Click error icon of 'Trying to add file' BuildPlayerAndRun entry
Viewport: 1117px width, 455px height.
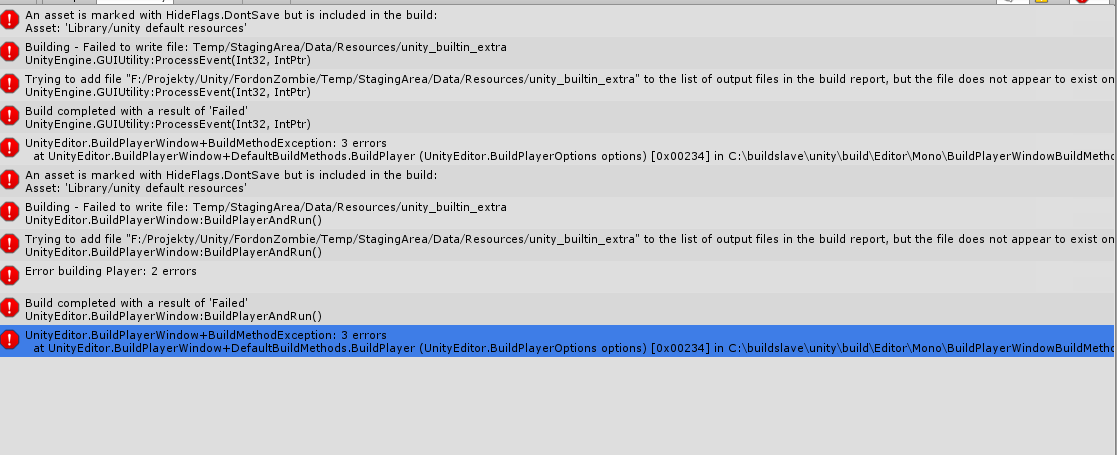point(11,244)
